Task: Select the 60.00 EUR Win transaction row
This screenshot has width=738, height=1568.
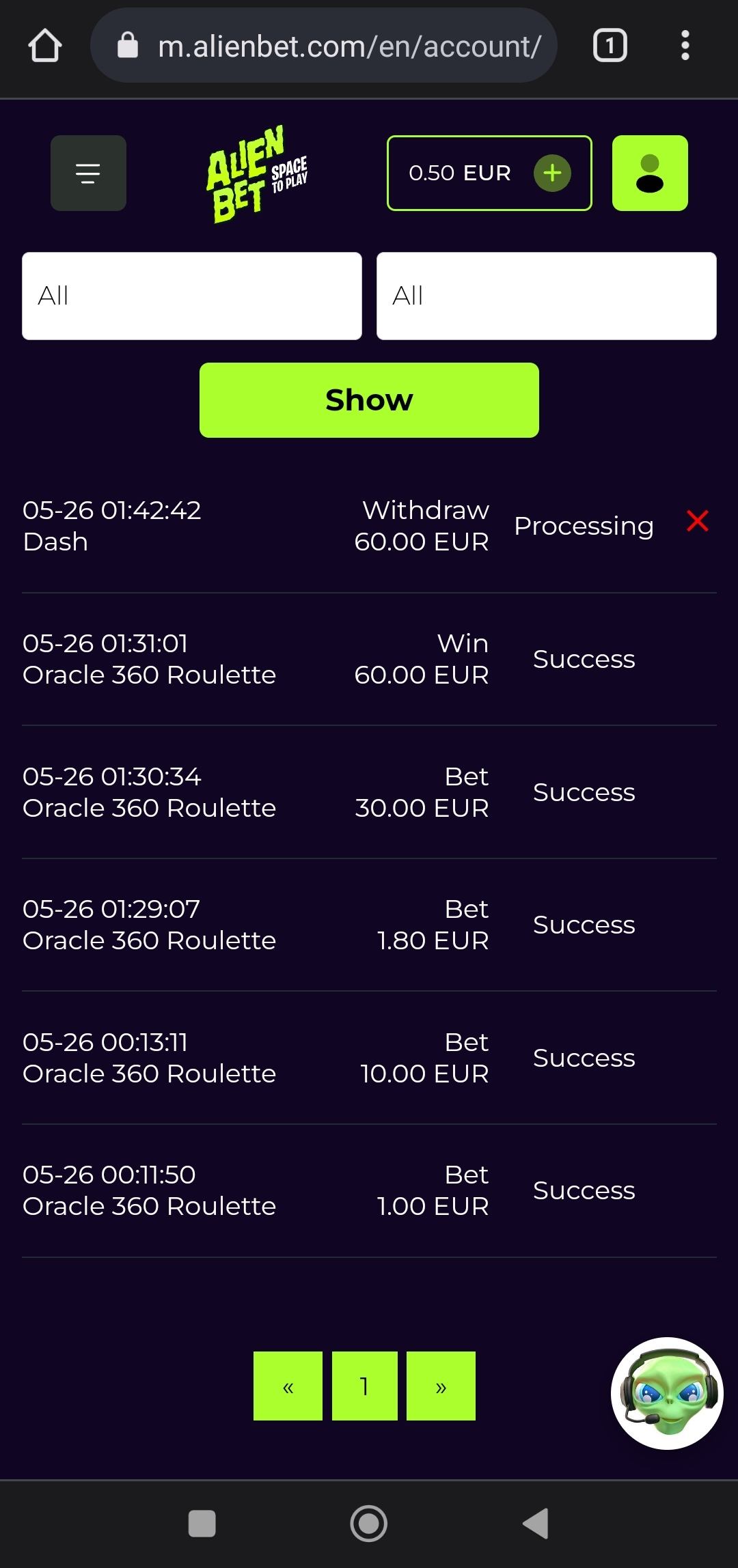Action: pyautogui.click(x=369, y=659)
